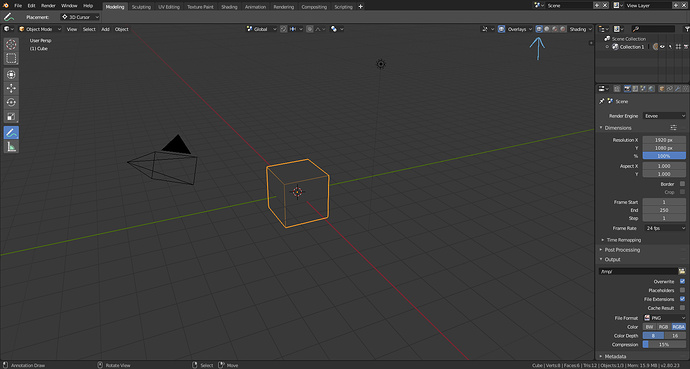690x369 pixels.
Task: Open the Overlays options dropdown arrow
Action: tap(530, 29)
